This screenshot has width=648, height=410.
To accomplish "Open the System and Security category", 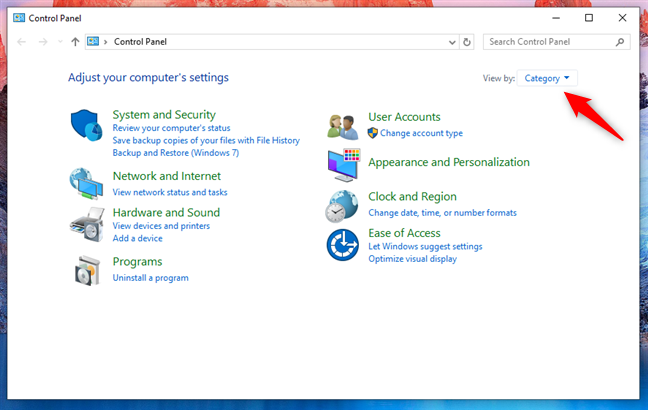I will [x=164, y=114].
